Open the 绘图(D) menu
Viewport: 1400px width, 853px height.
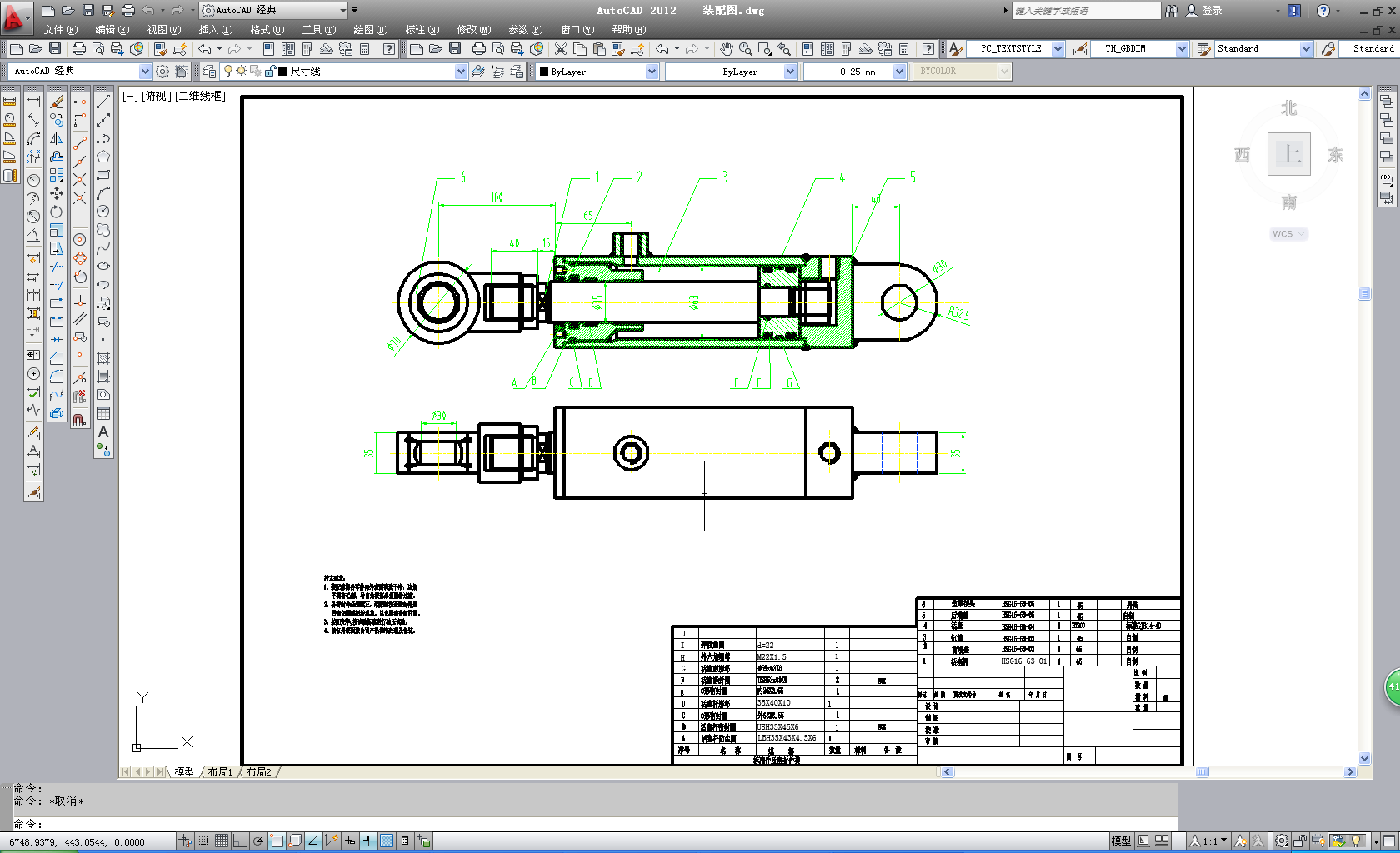[371, 30]
